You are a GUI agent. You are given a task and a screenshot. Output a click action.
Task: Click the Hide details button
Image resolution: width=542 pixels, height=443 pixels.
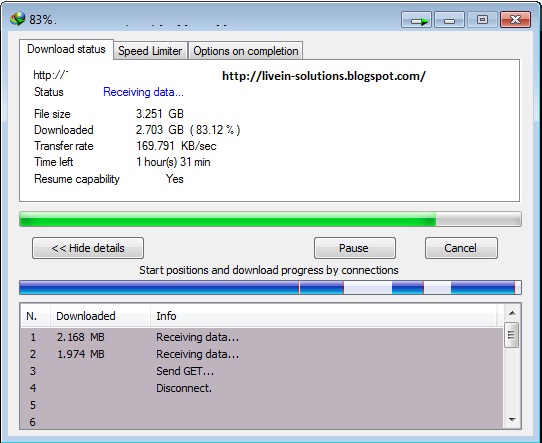88,248
